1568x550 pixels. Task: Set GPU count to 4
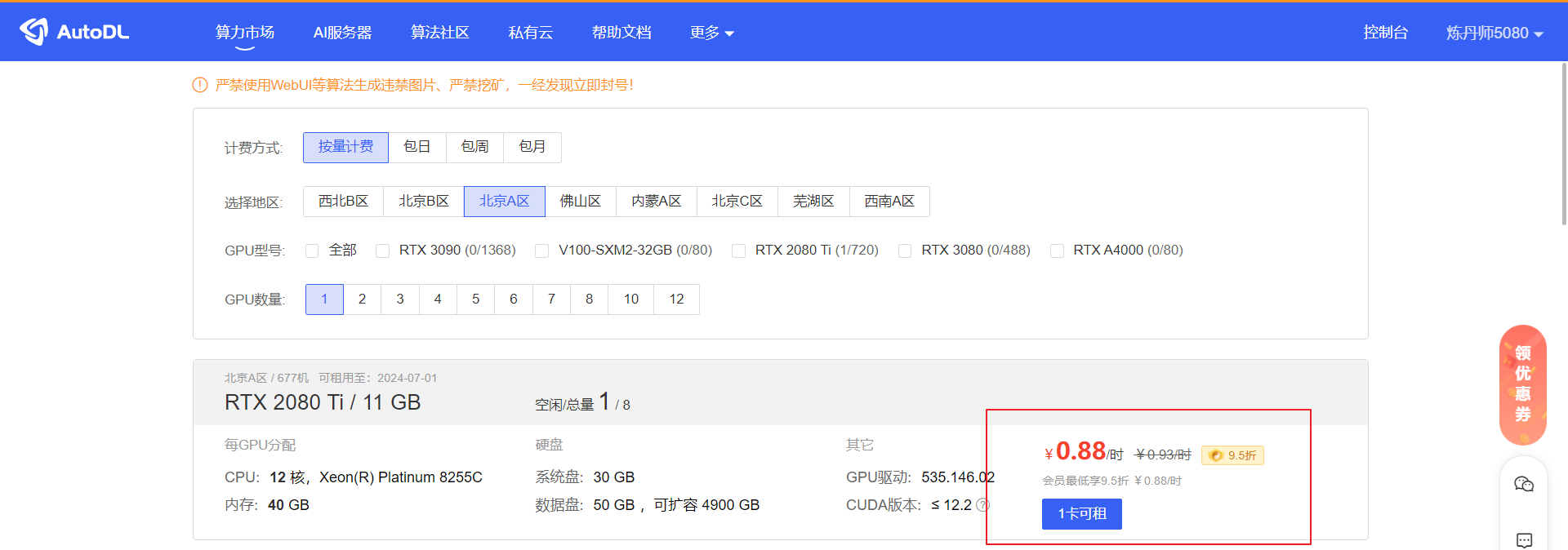[x=438, y=299]
